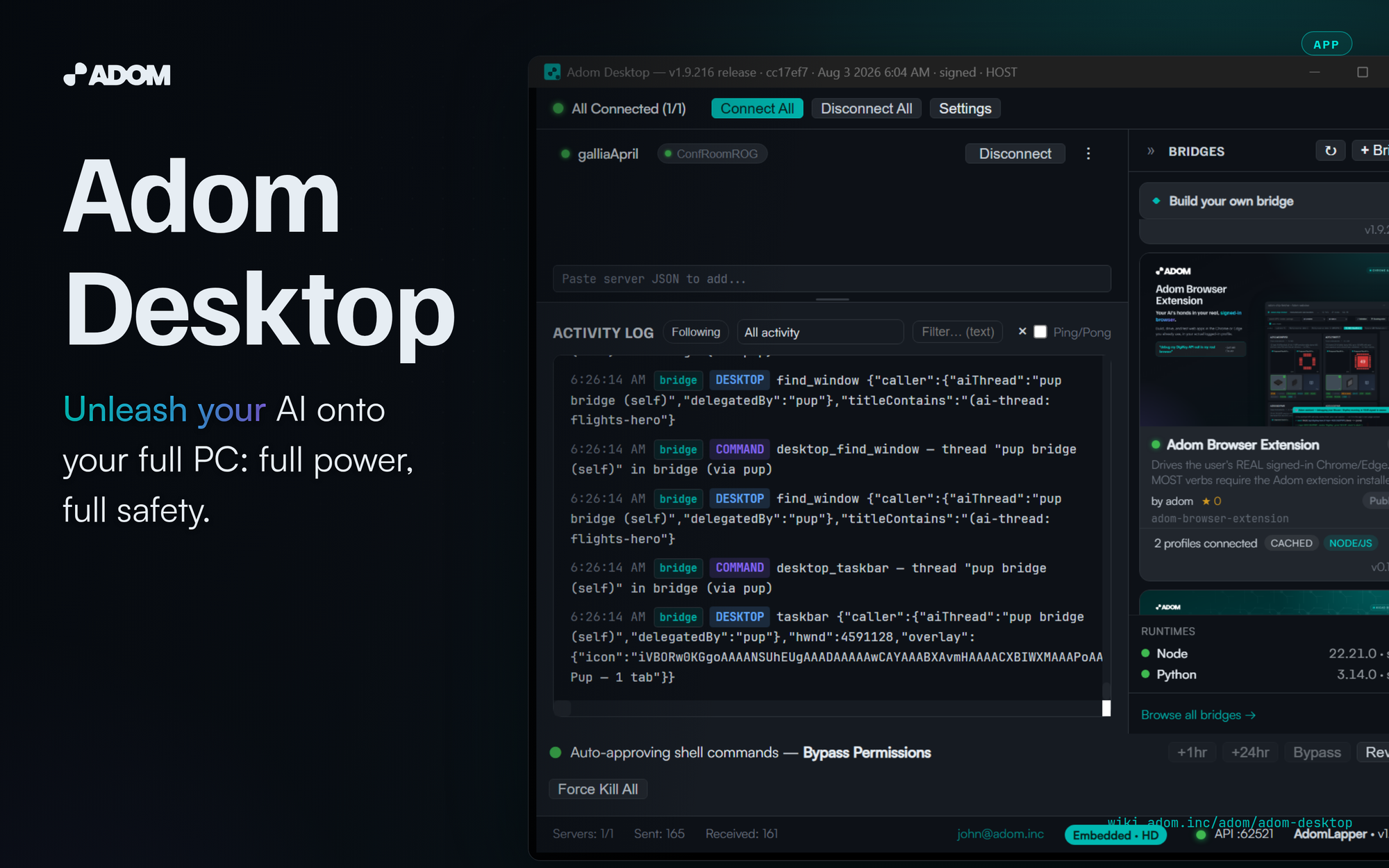
Task: Click the "adom-browser-extension" package name
Action: 1220,519
